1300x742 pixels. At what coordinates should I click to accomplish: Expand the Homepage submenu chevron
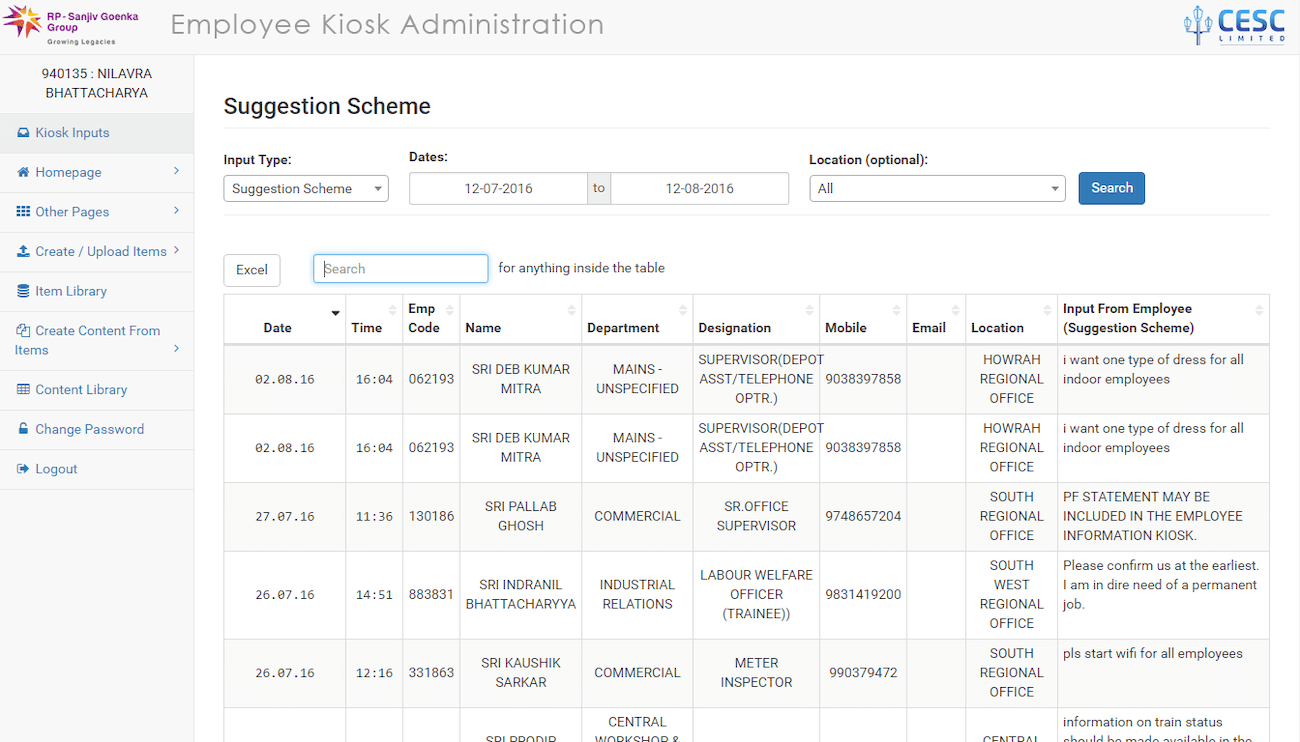click(x=176, y=171)
